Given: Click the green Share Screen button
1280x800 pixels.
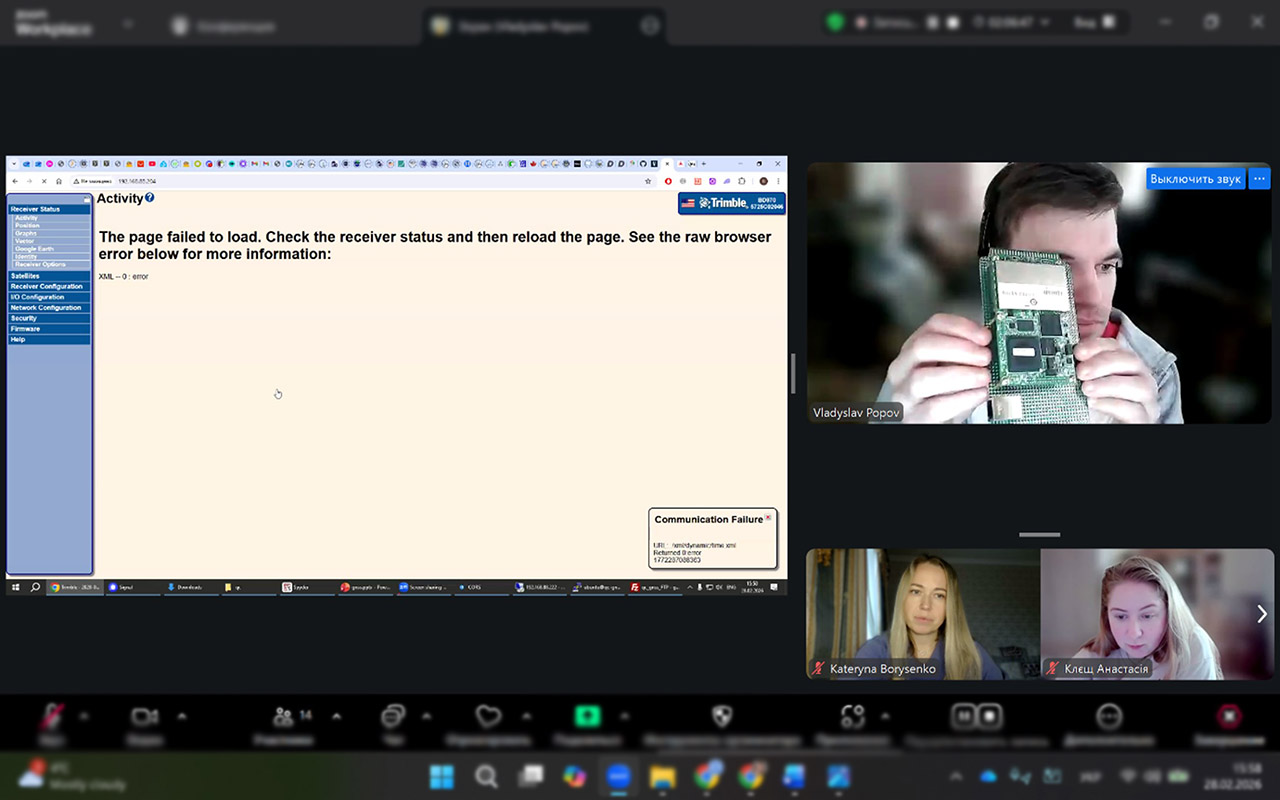Looking at the screenshot, I should click(x=586, y=716).
